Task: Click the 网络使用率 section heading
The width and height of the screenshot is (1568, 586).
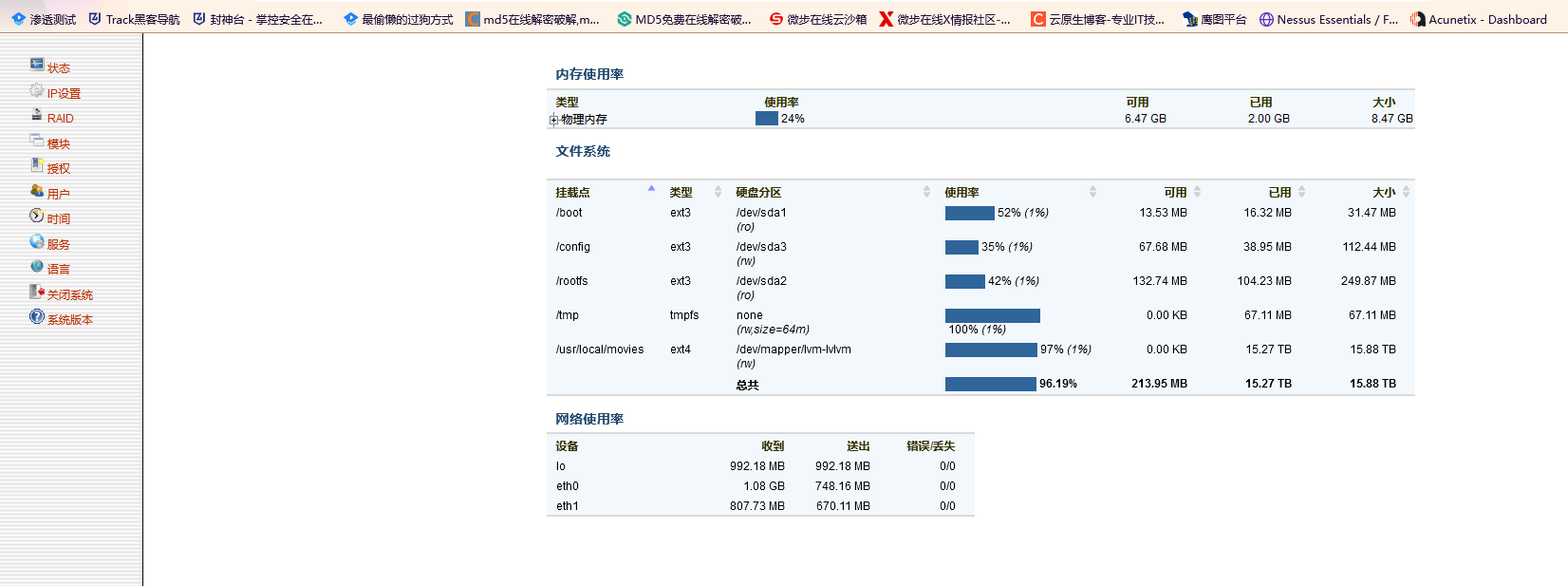Action: click(589, 419)
